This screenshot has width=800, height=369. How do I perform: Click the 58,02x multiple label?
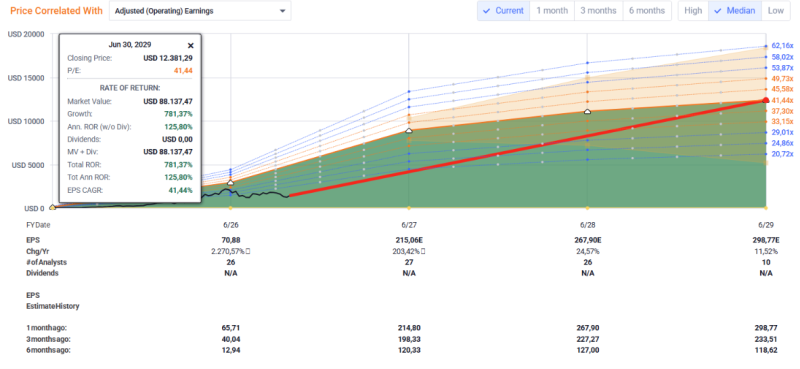pos(782,57)
